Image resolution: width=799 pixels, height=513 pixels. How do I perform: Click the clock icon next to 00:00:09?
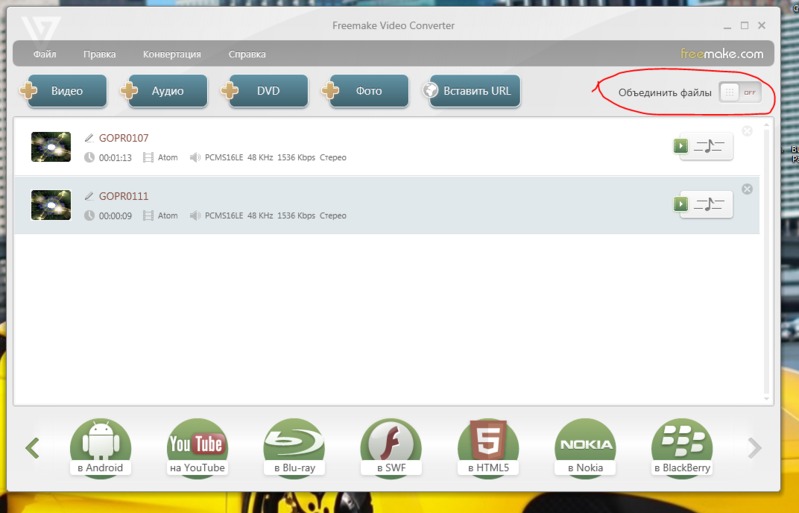[x=89, y=215]
